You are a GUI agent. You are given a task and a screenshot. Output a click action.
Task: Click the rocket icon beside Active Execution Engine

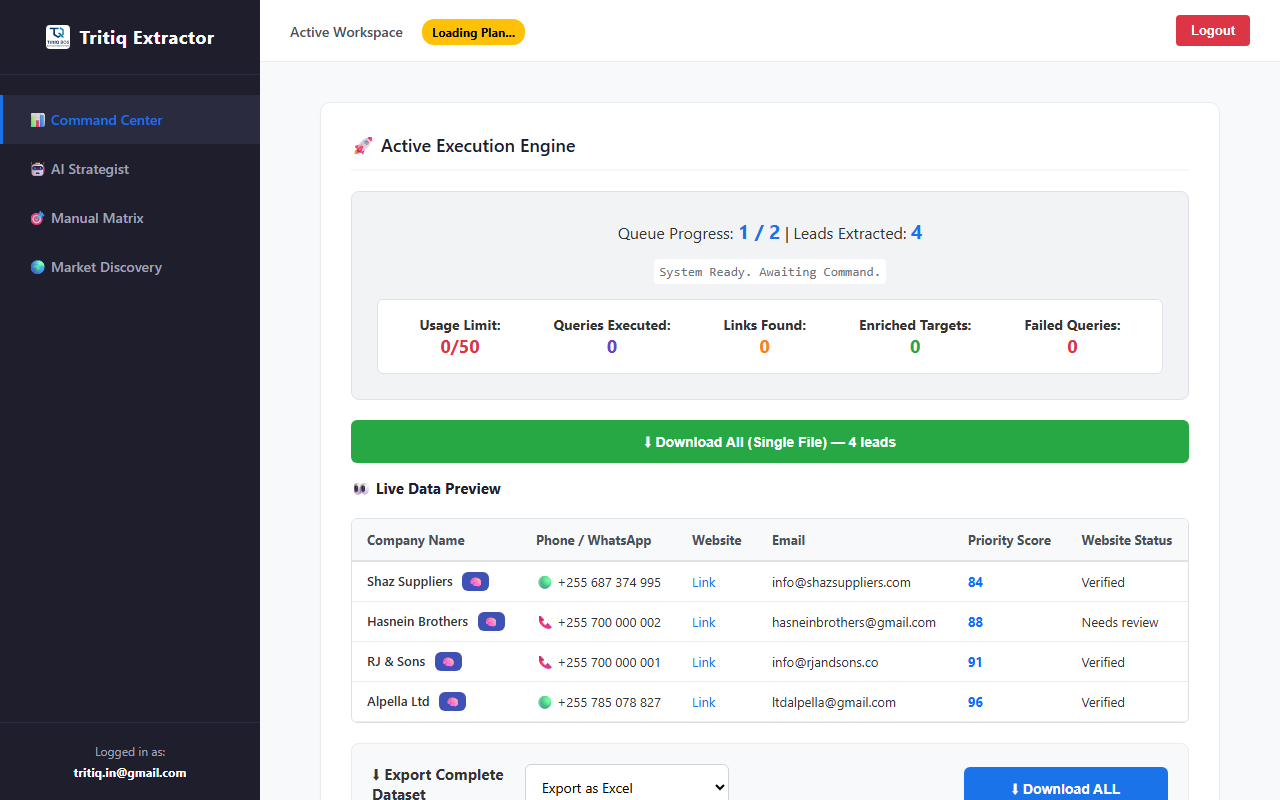click(x=363, y=146)
